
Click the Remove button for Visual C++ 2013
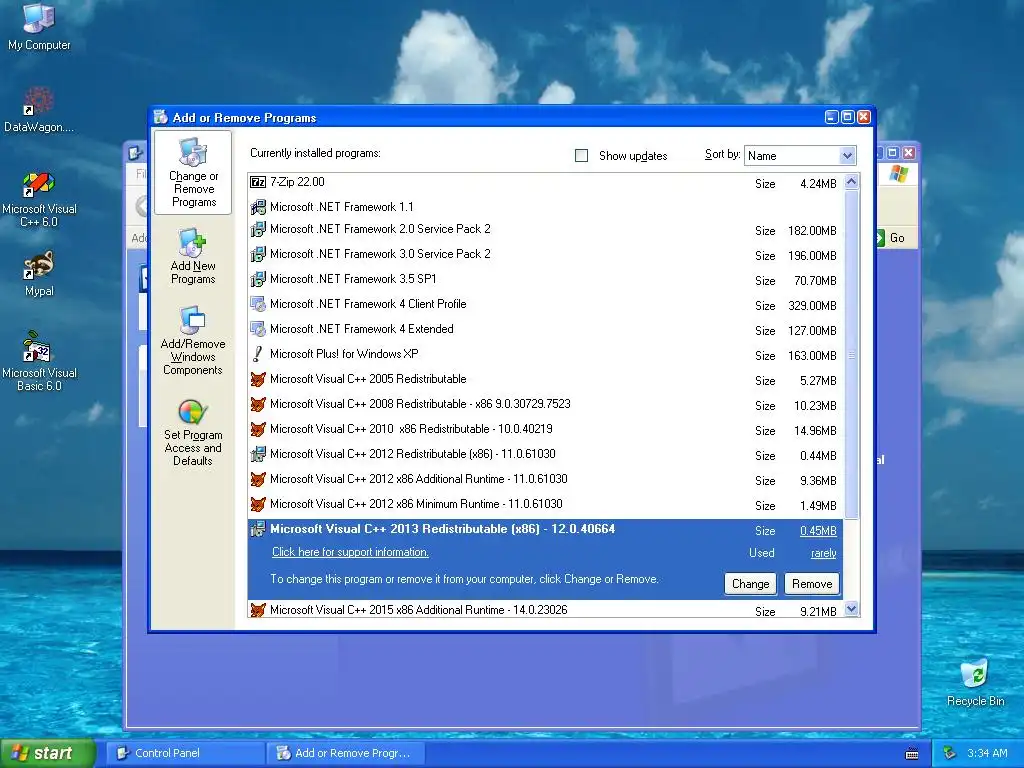812,584
